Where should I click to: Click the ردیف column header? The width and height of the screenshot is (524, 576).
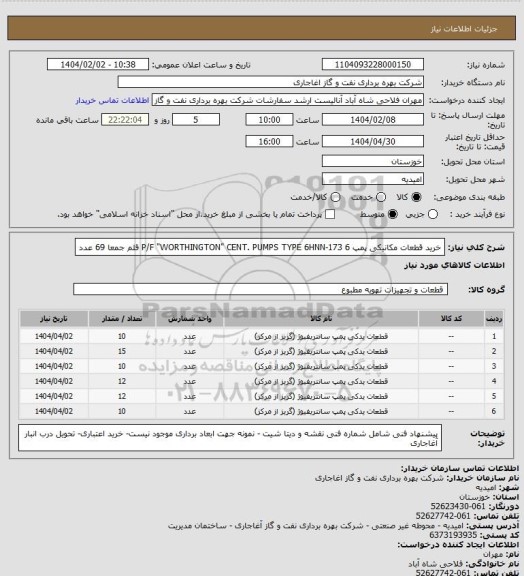coord(494,318)
